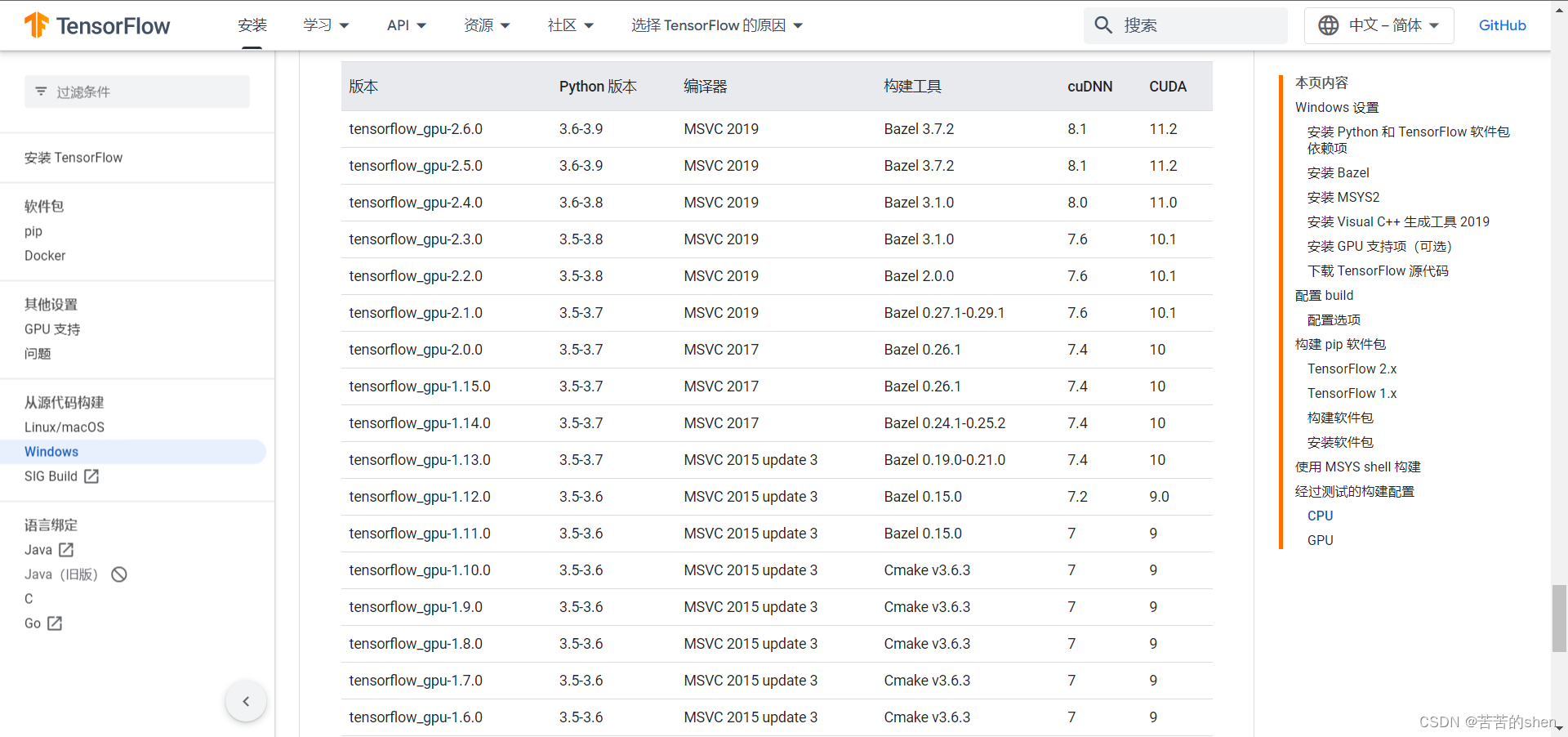Jump to 安装 MSYS2 section
The width and height of the screenshot is (1568, 737).
pyautogui.click(x=1343, y=197)
